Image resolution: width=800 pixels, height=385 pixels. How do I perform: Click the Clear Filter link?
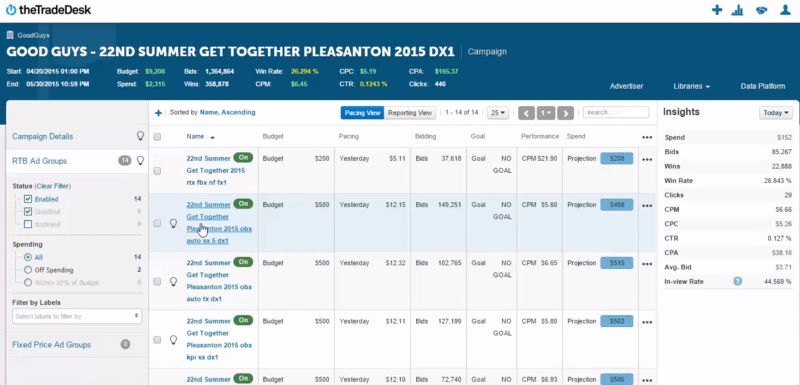[x=53, y=186]
